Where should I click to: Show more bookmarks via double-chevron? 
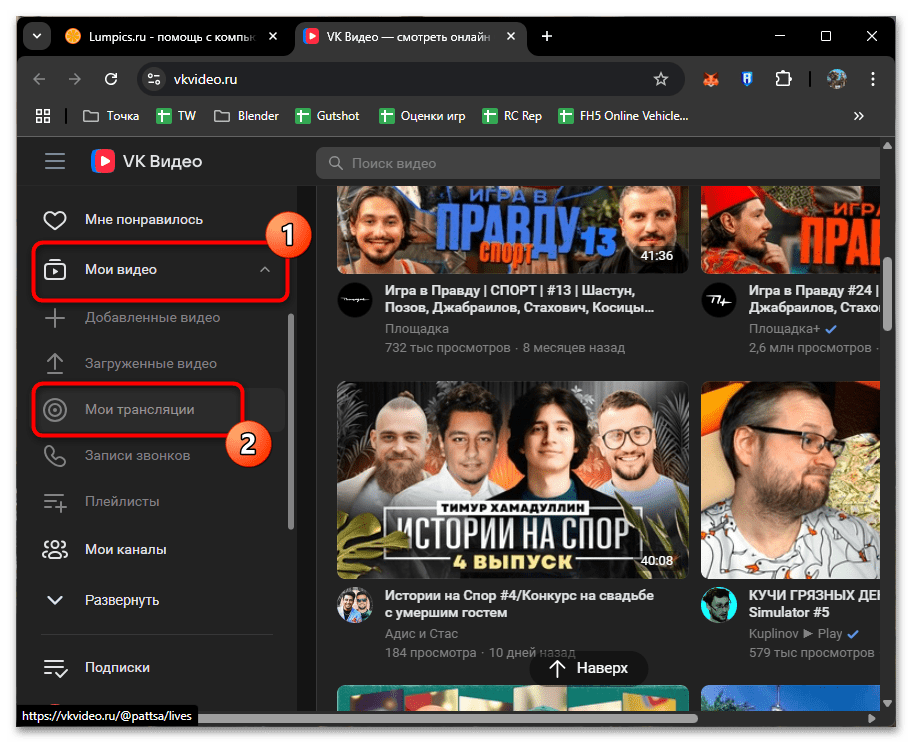(858, 116)
